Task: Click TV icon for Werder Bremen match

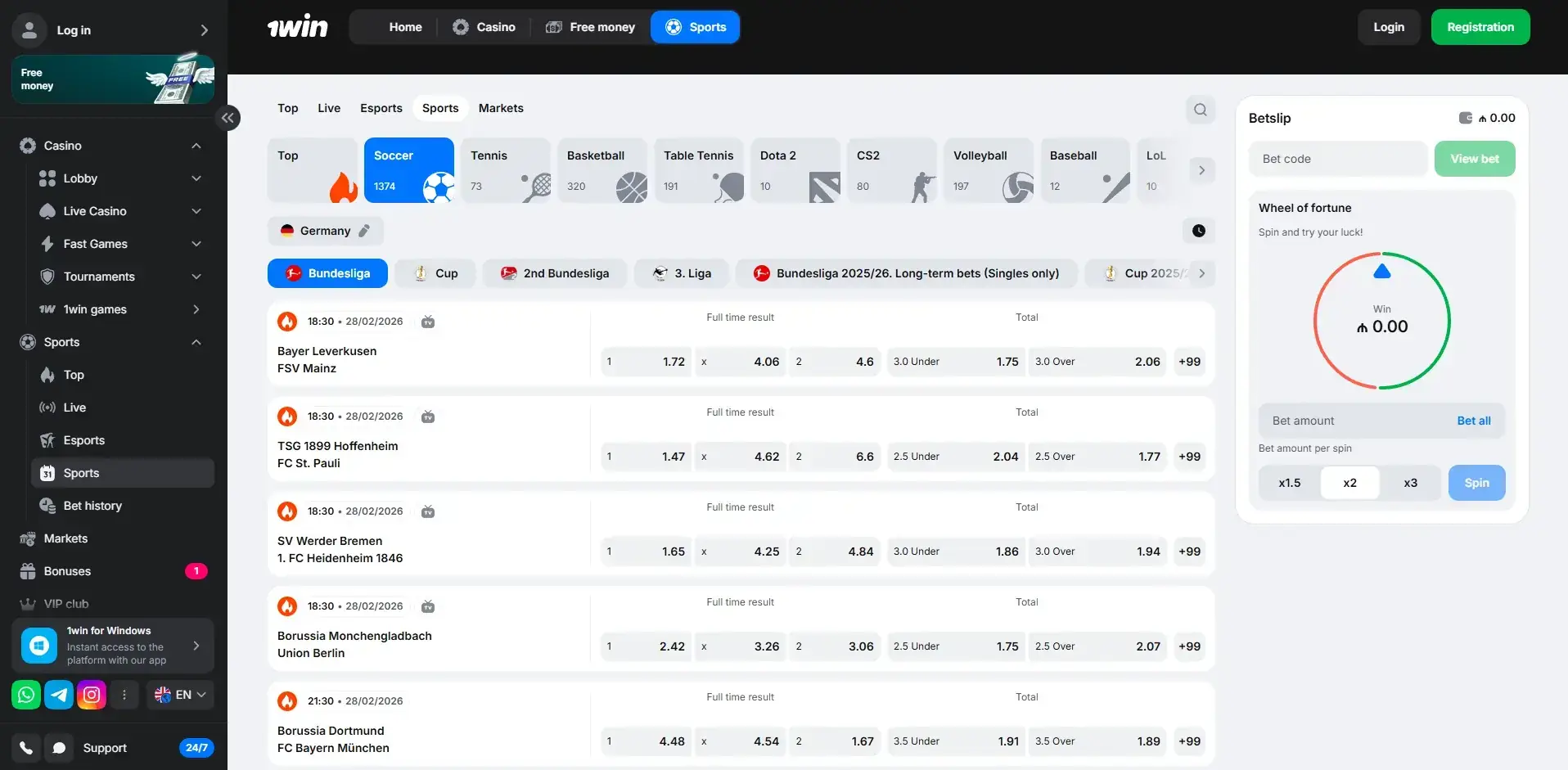Action: point(427,511)
